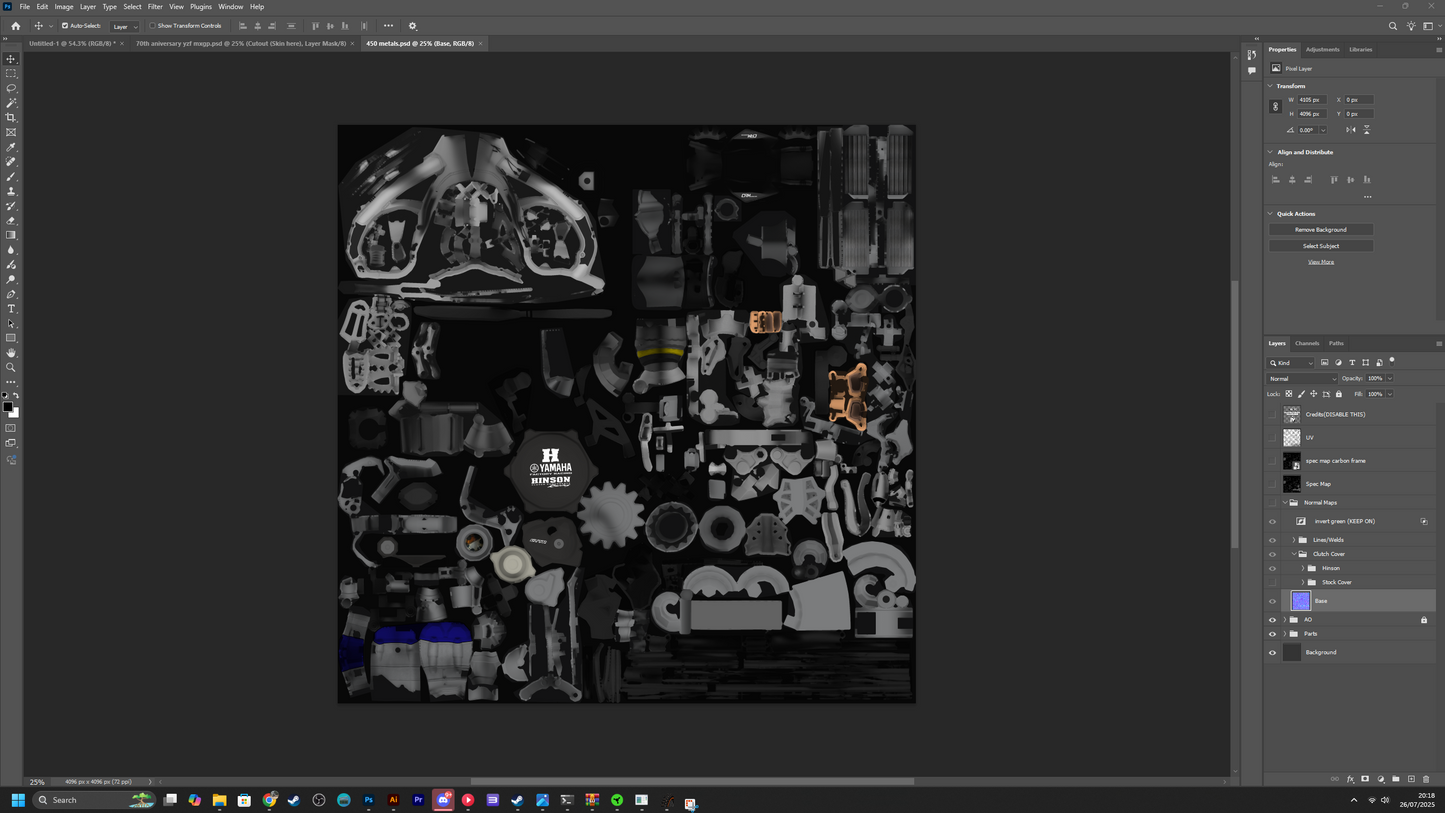Enable Show Transform Controls checkbox
The width and height of the screenshot is (1445, 813).
[x=152, y=26]
